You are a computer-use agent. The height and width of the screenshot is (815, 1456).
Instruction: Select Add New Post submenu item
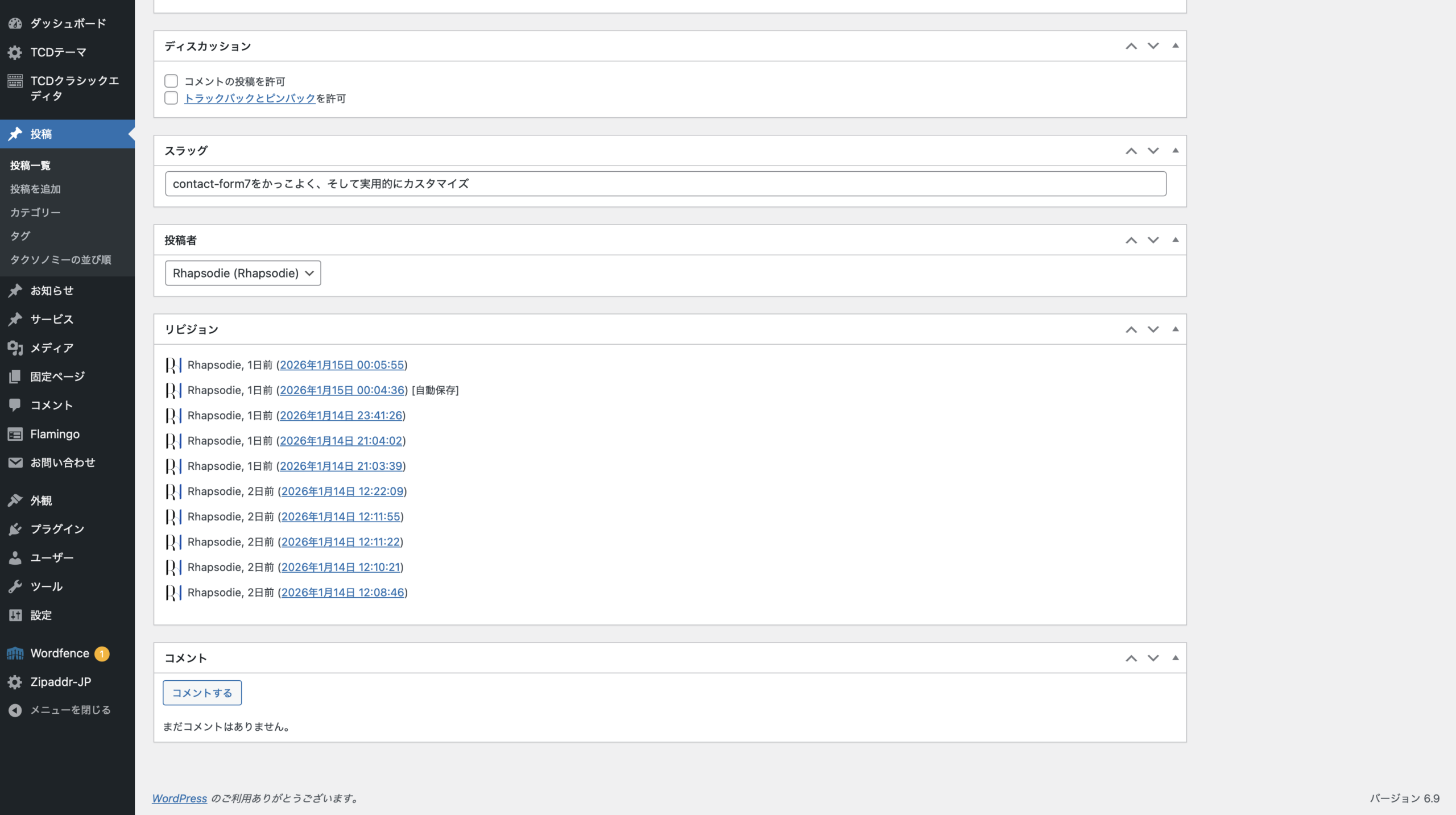coord(35,189)
